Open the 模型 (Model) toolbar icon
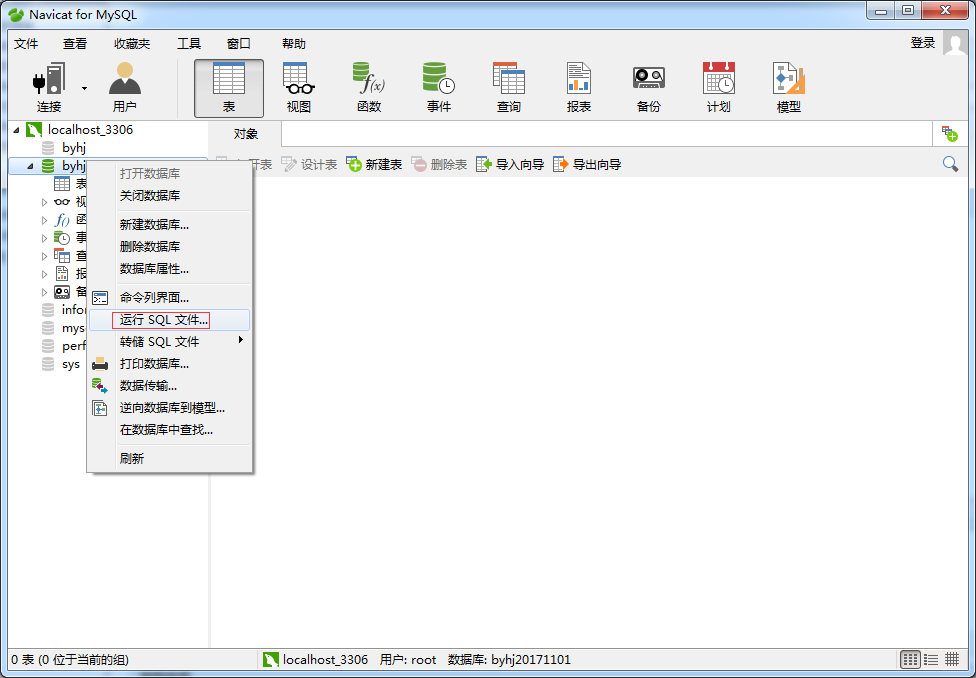 (x=788, y=87)
